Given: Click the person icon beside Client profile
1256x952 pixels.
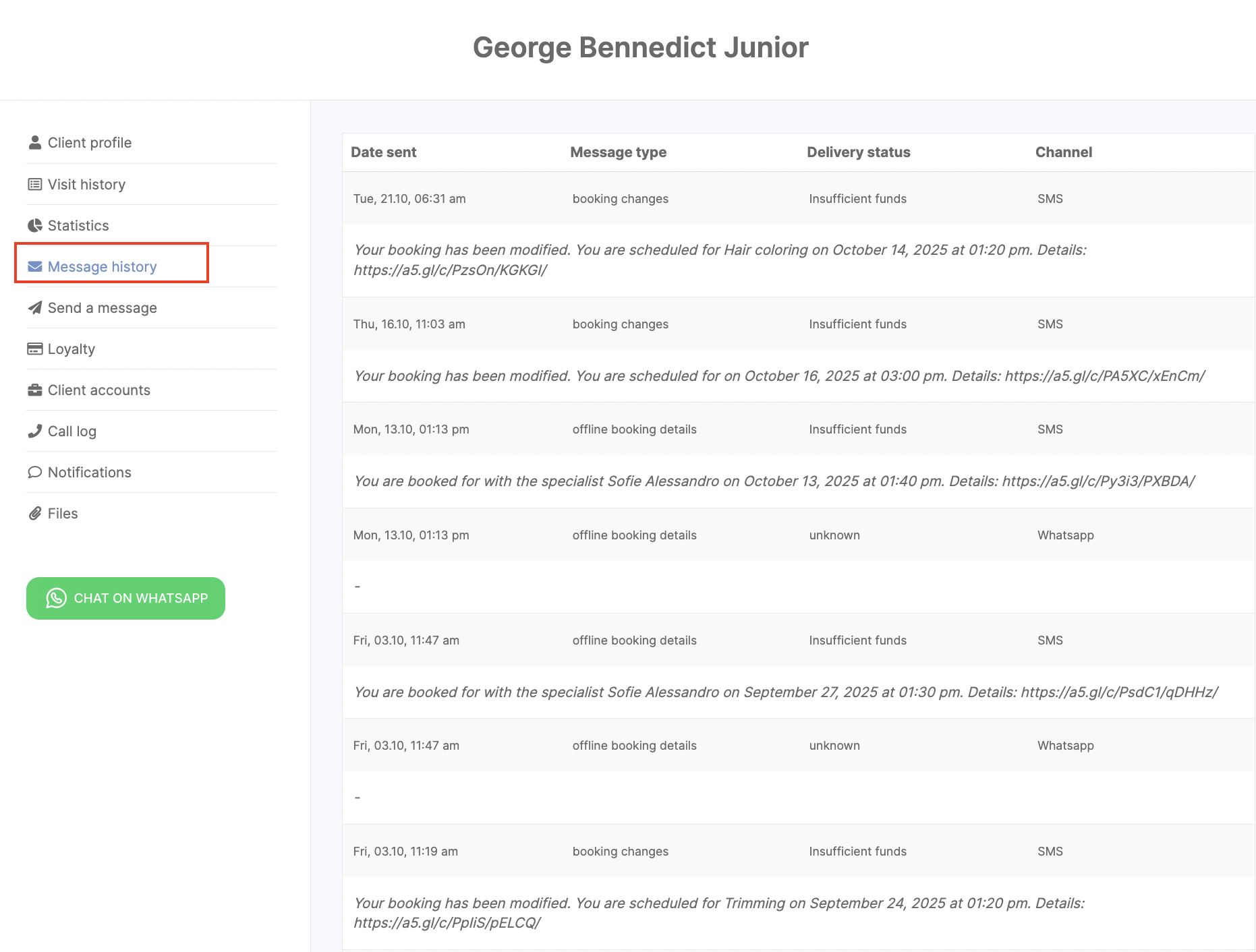Looking at the screenshot, I should 35,143.
